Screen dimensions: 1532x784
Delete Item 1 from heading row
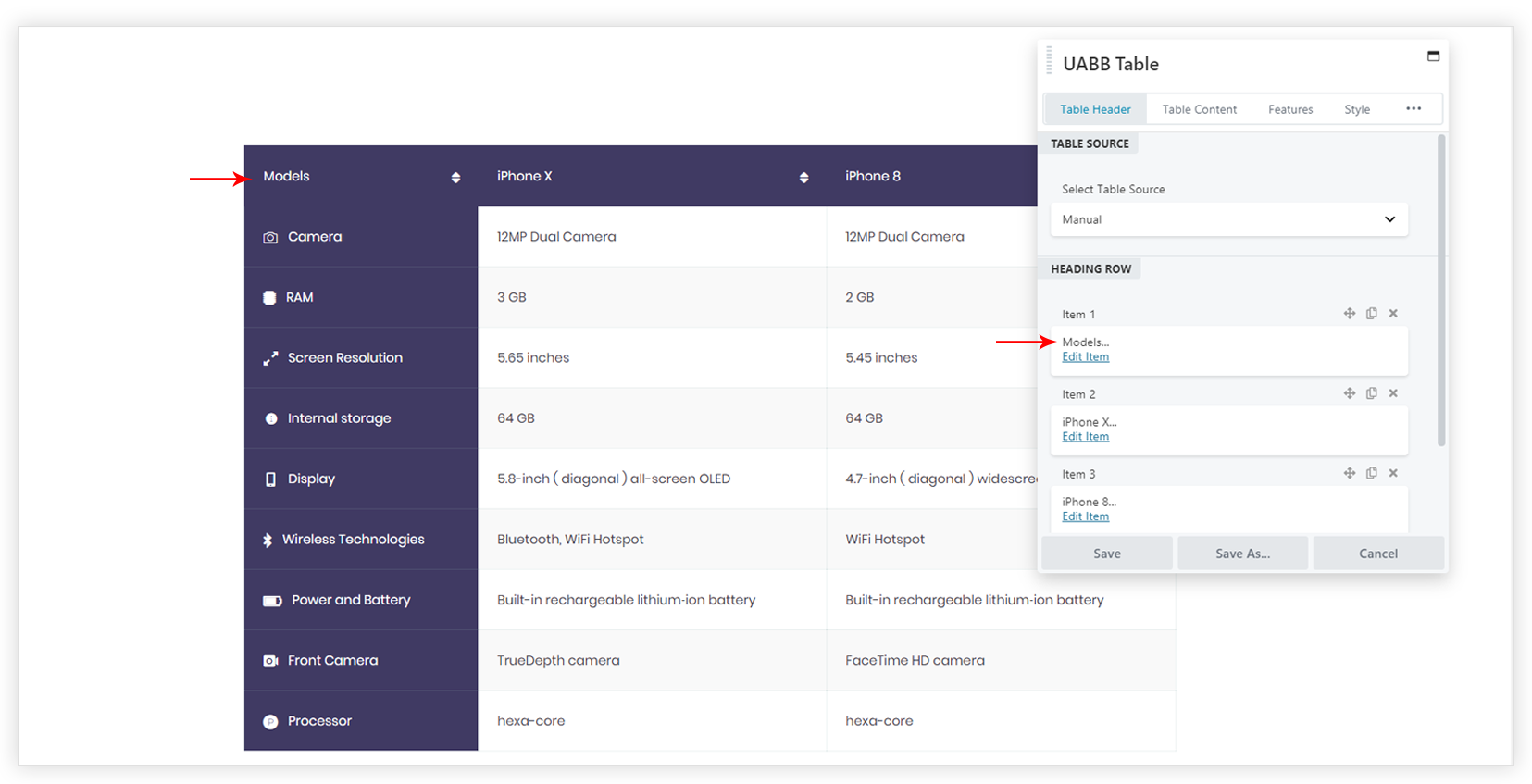point(1393,314)
